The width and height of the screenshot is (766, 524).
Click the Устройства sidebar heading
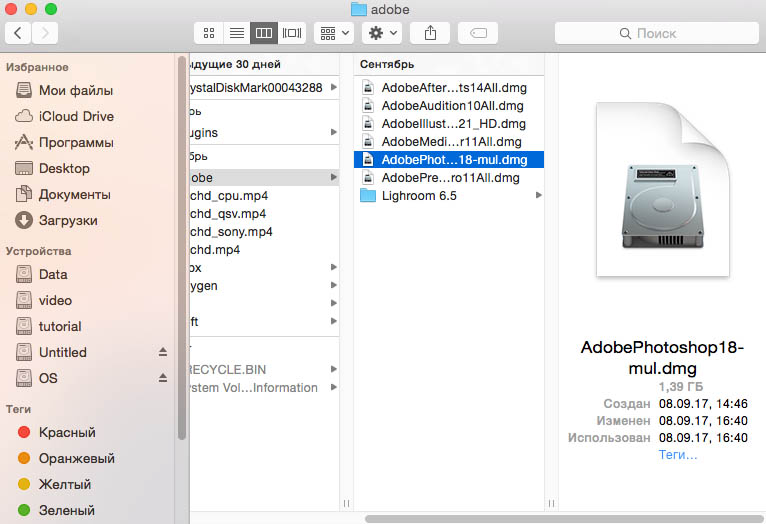pos(39,251)
